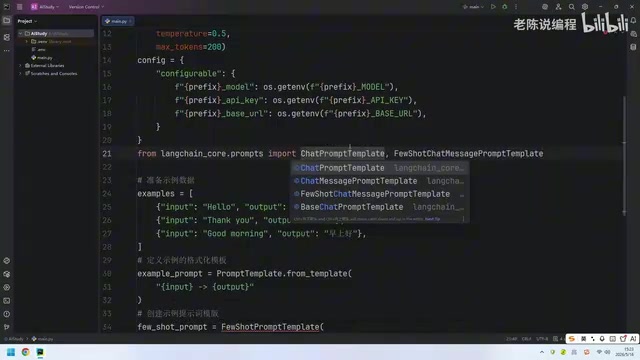The width and height of the screenshot is (640, 360).
Task: Expand the .venv folder
Action: (x=27, y=42)
